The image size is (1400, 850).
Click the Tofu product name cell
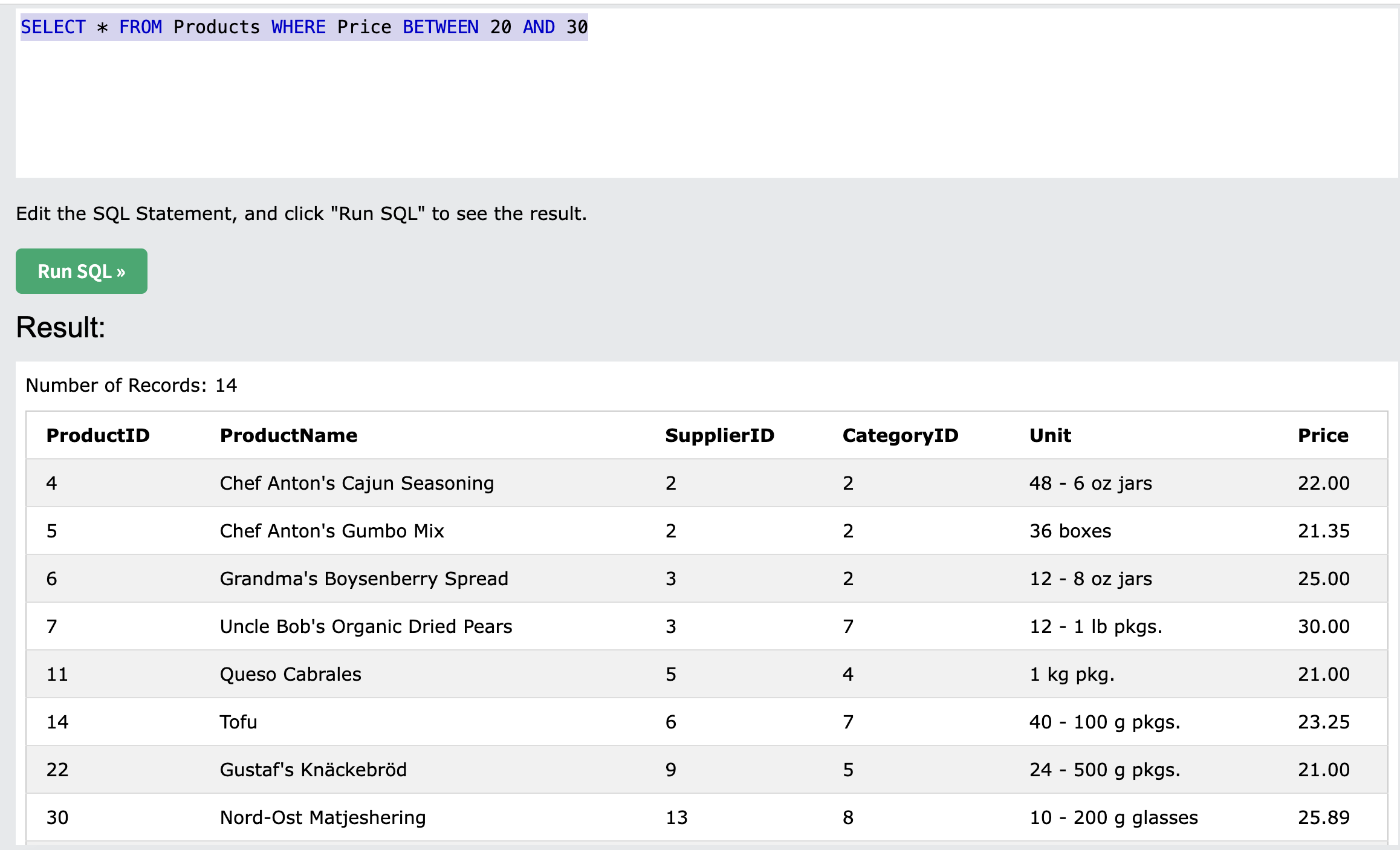click(238, 722)
